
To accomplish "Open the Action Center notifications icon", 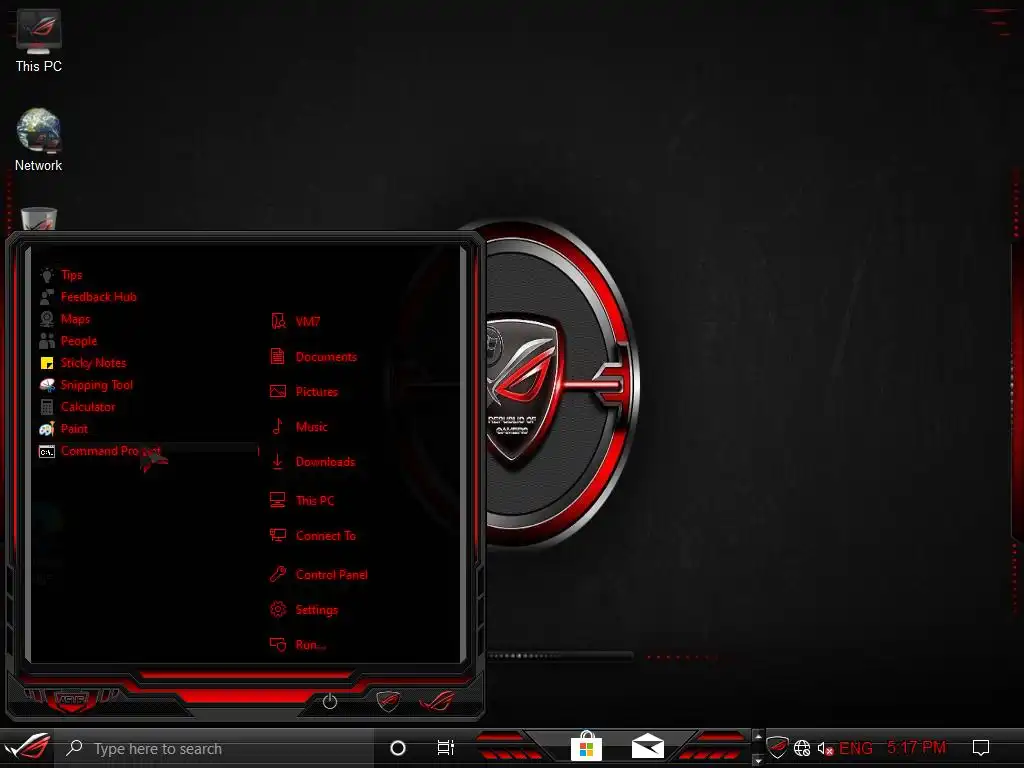I will click(x=981, y=748).
